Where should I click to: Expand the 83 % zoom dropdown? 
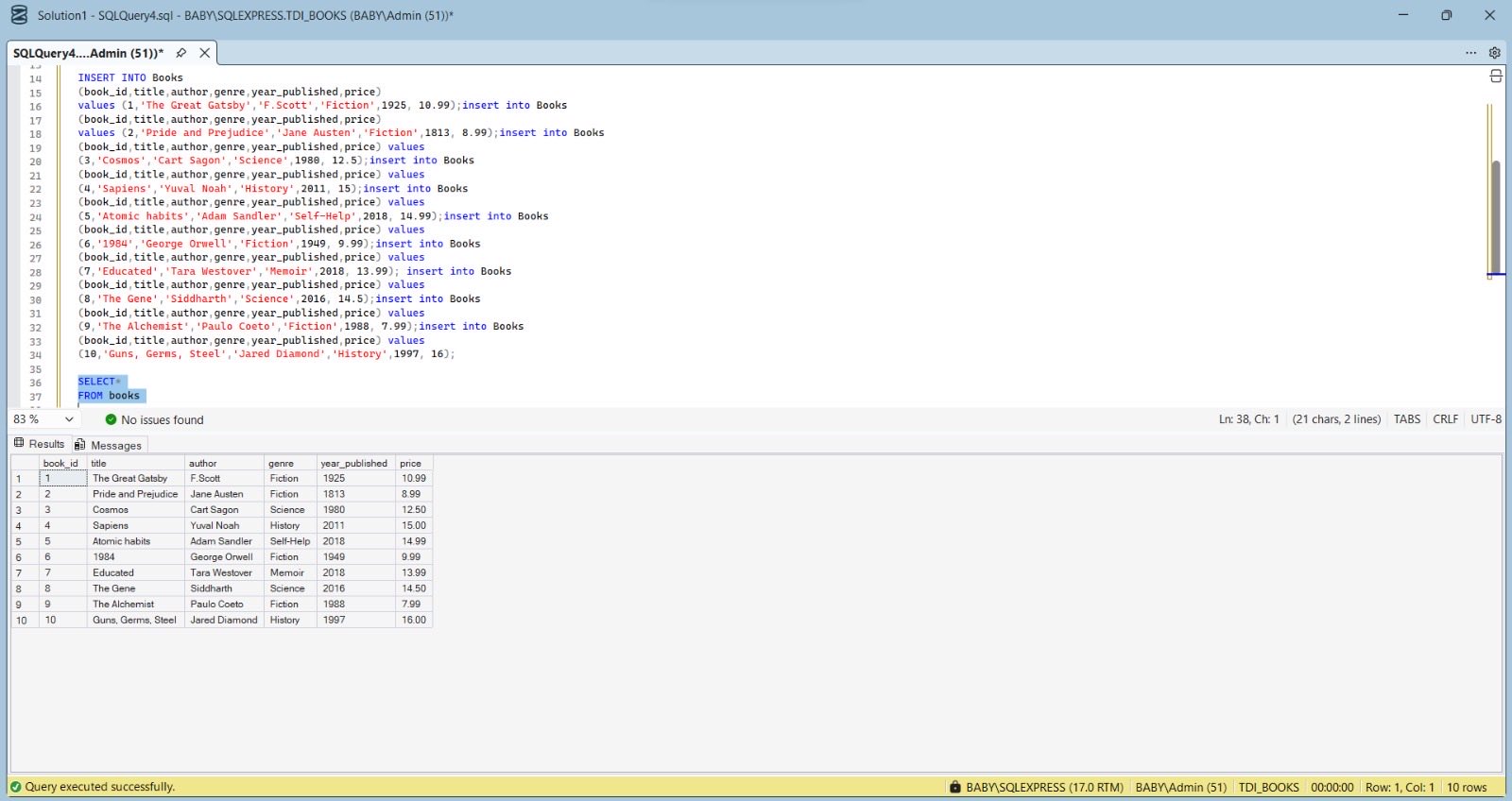(x=69, y=419)
